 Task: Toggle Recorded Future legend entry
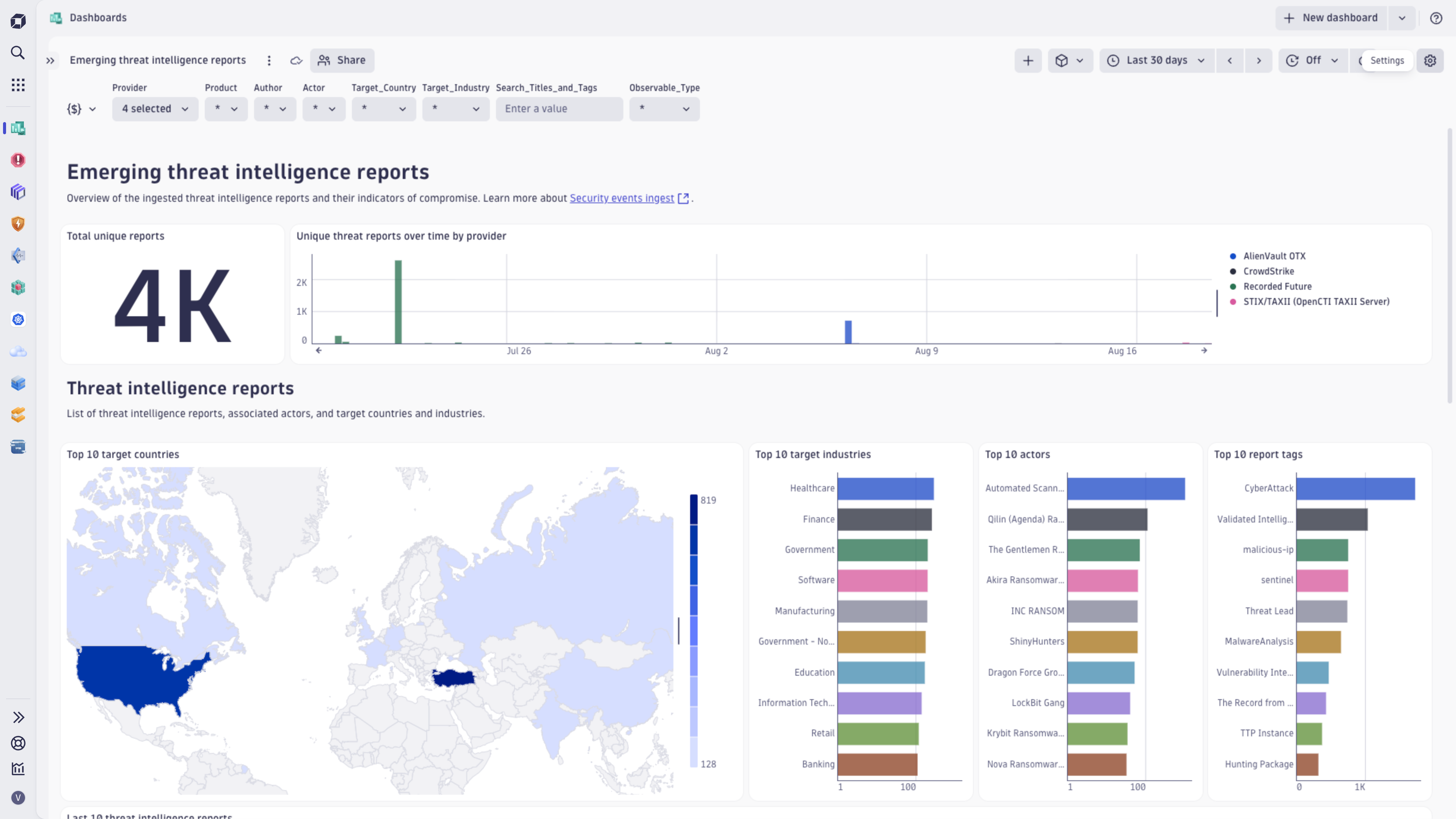[1271, 287]
